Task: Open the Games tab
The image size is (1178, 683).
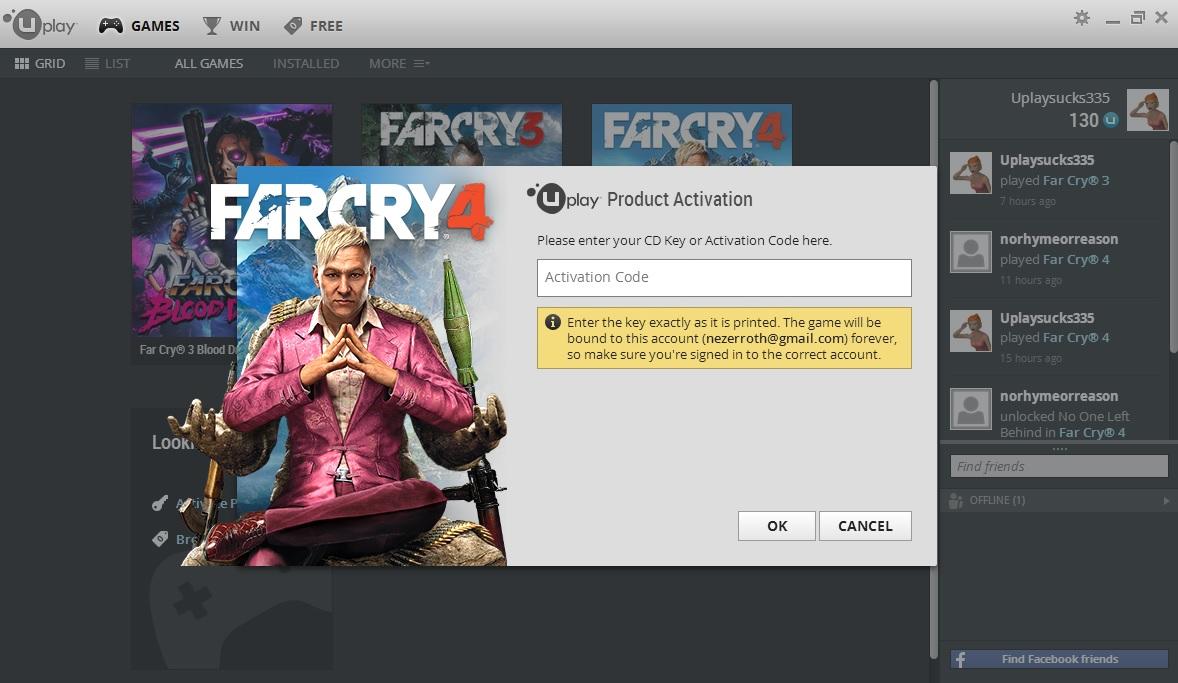Action: [139, 26]
